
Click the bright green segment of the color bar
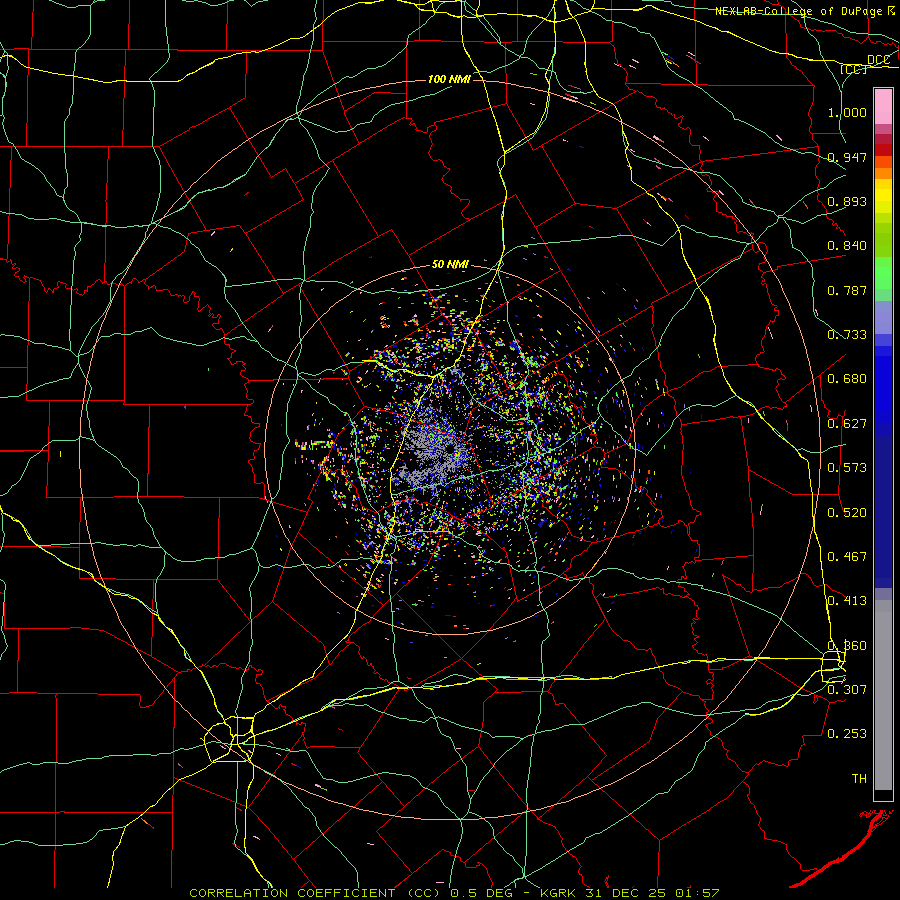click(883, 273)
